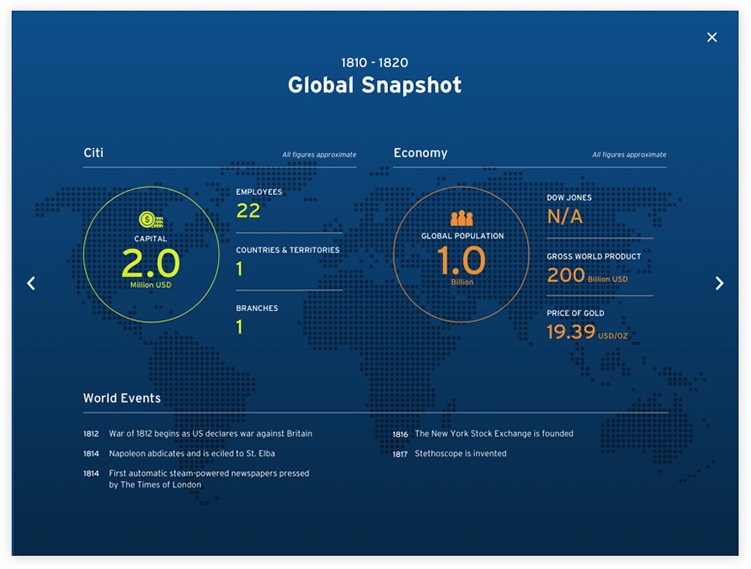
Task: Click the Economy section heading
Action: tap(421, 153)
